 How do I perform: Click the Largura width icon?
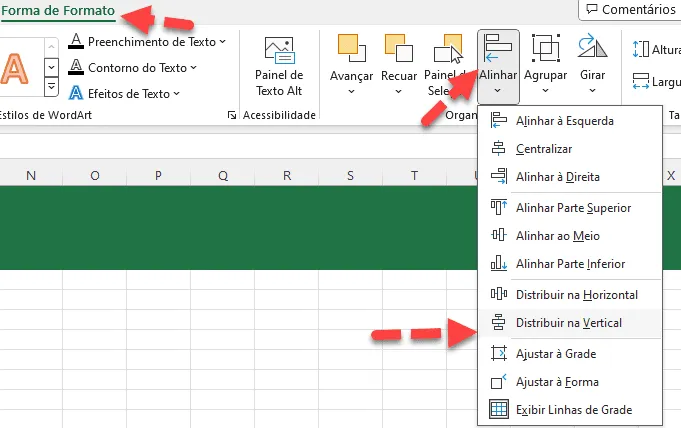641,81
